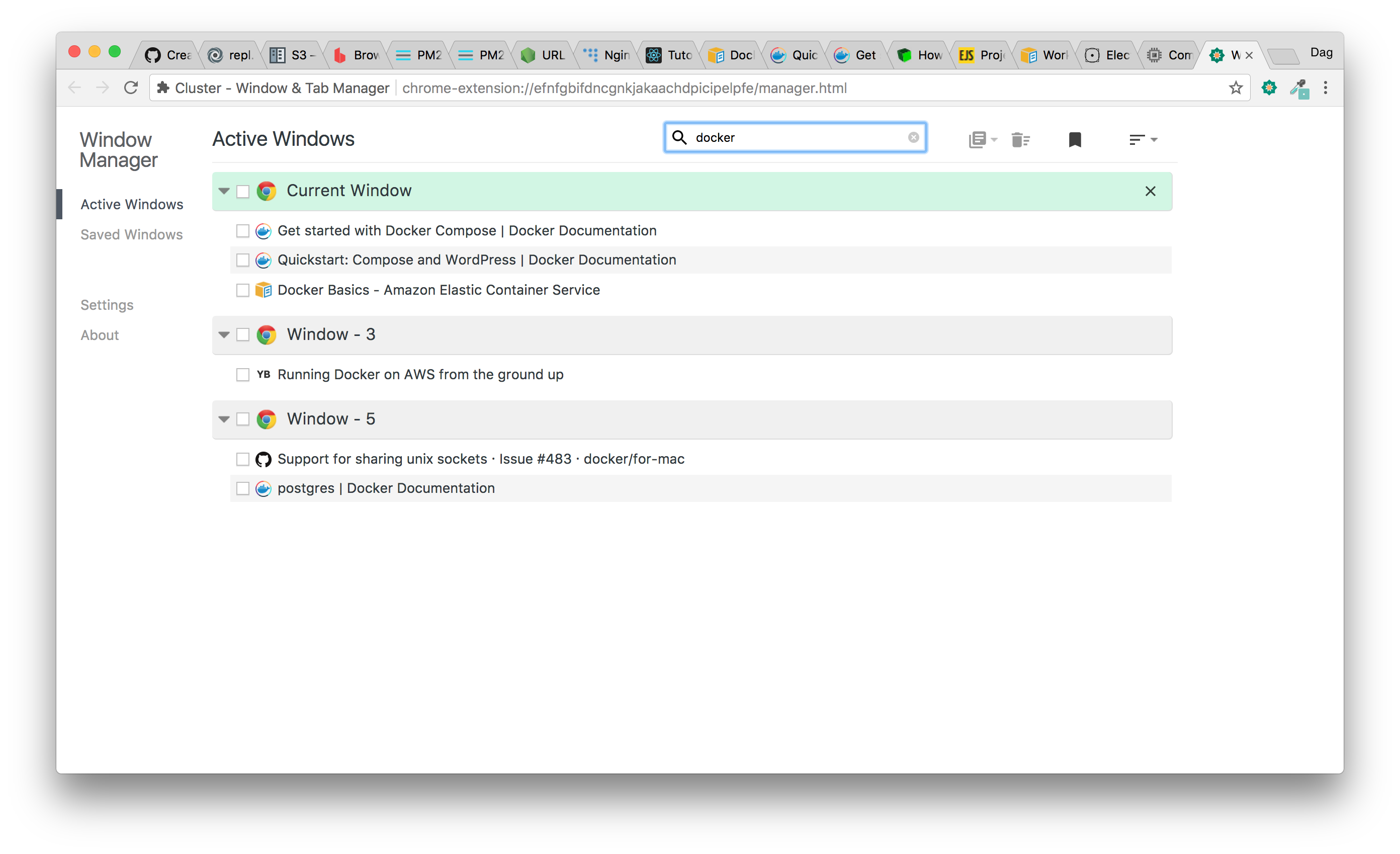This screenshot has height=854, width=1400.
Task: Close the Current Window group
Action: (x=1150, y=192)
